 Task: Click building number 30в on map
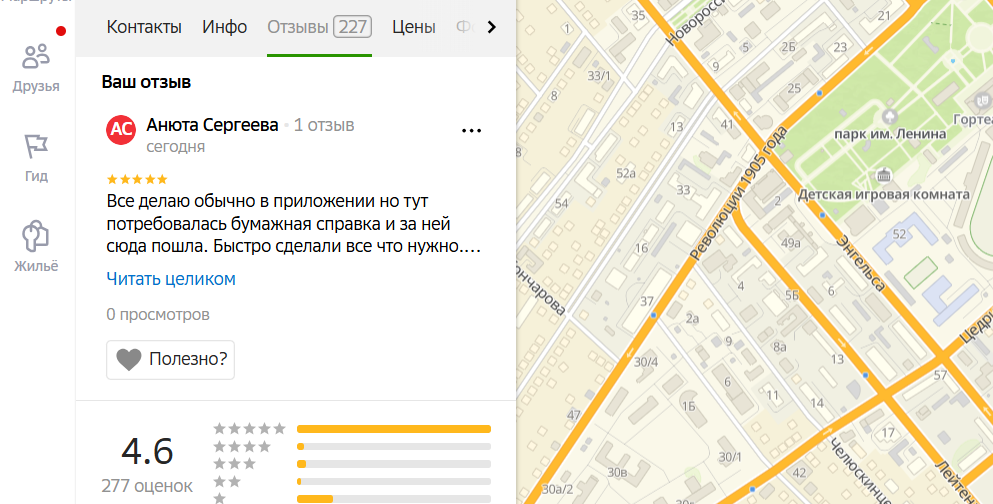pos(617,472)
